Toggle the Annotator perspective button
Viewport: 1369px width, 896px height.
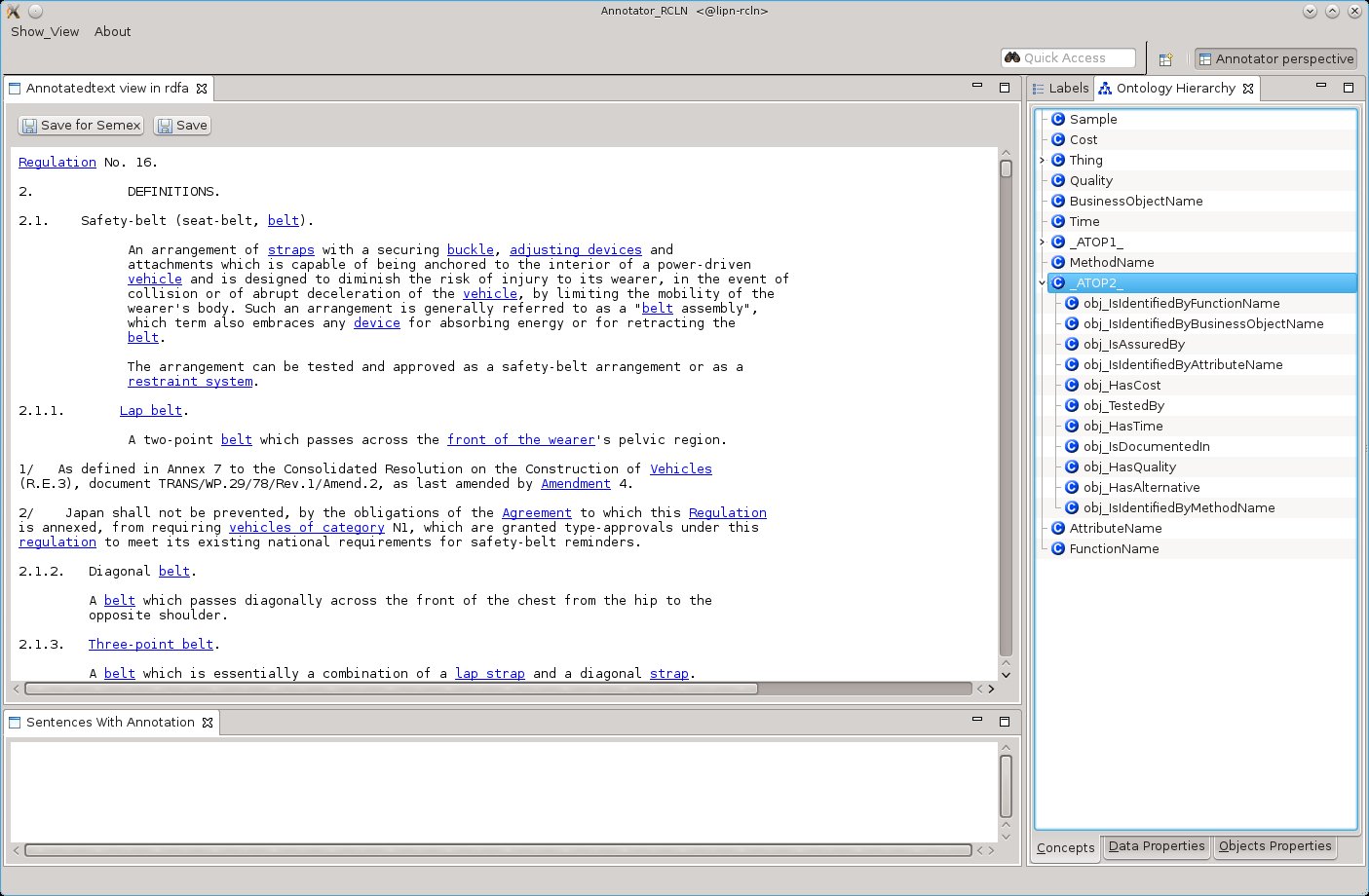pos(1275,59)
